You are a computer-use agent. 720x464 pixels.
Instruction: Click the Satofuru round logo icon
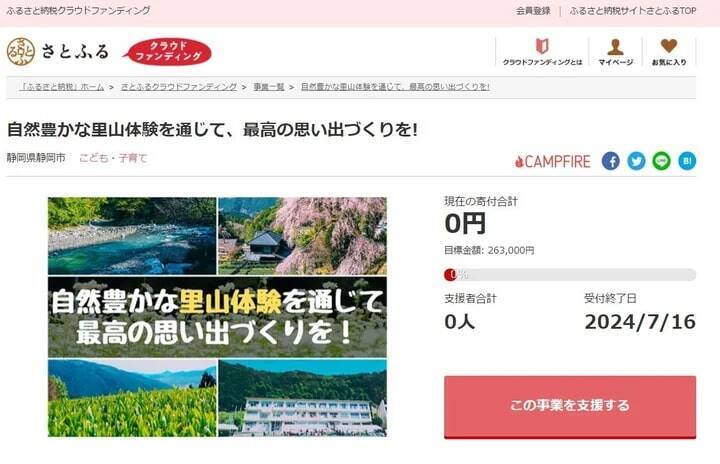[x=21, y=51]
